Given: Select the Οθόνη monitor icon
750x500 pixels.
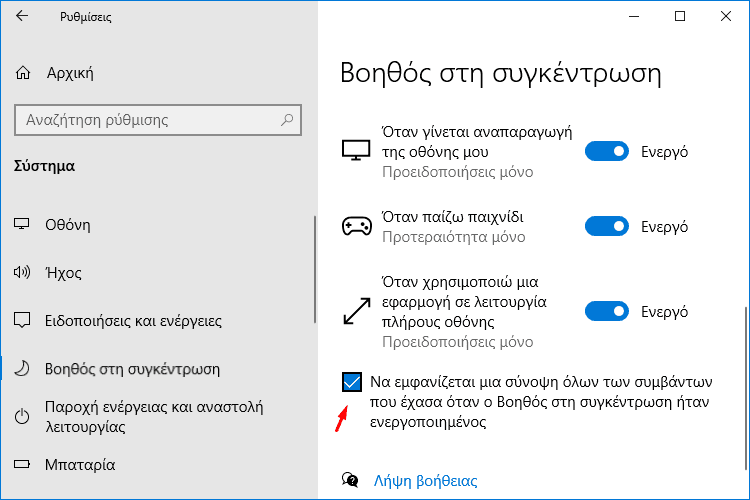Looking at the screenshot, I should [x=22, y=224].
